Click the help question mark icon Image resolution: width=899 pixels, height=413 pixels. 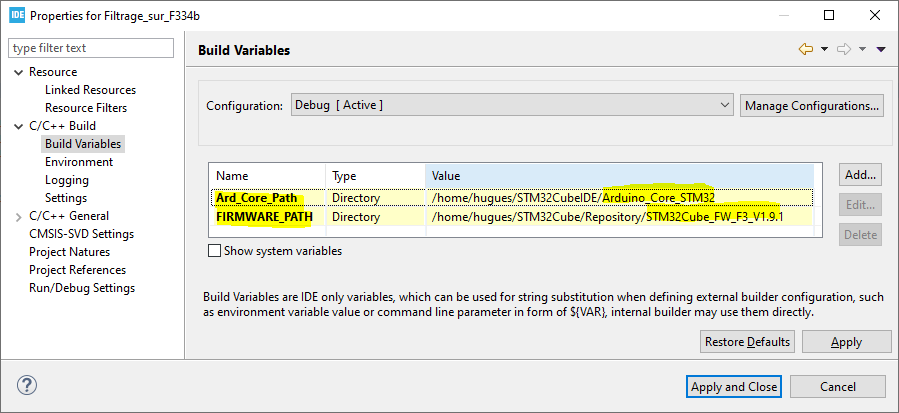click(27, 385)
